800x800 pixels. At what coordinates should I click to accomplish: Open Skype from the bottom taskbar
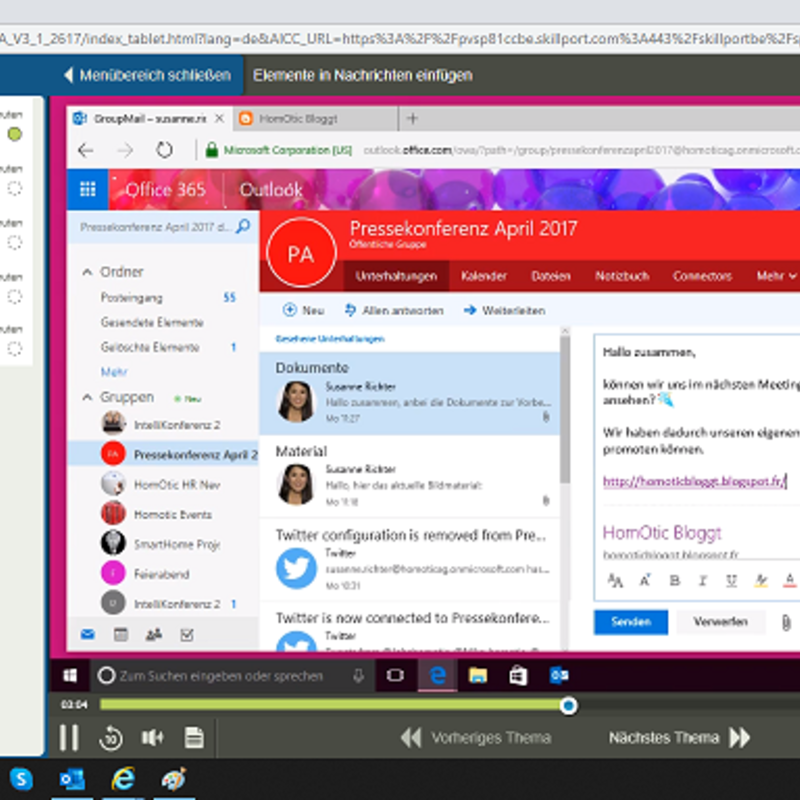point(21,779)
